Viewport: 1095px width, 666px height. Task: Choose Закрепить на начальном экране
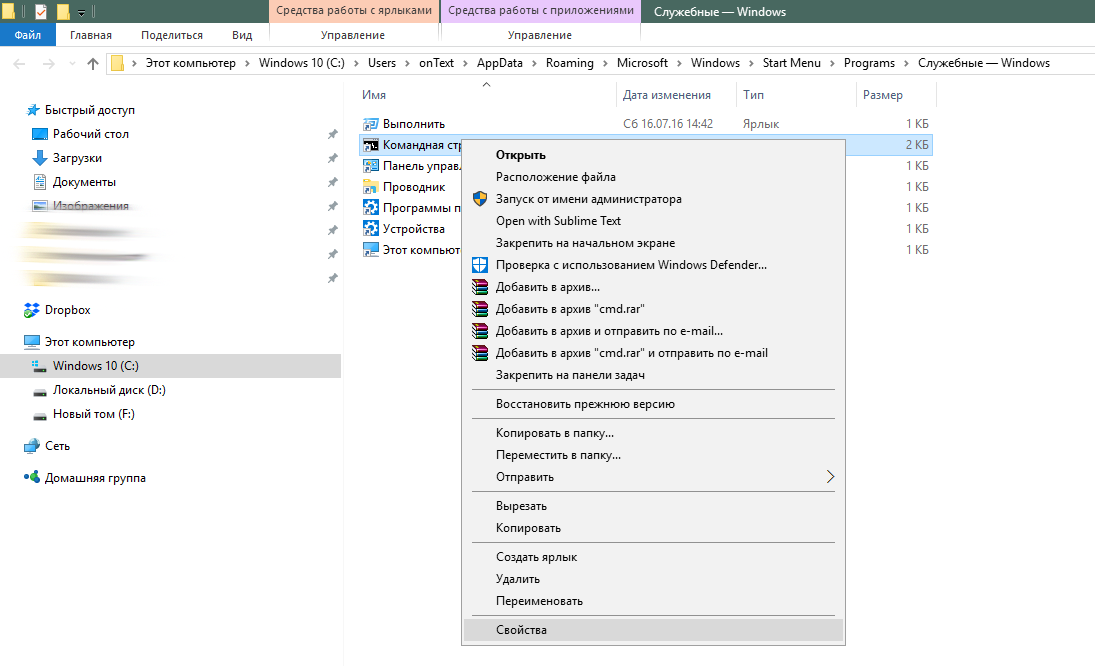coord(653,243)
